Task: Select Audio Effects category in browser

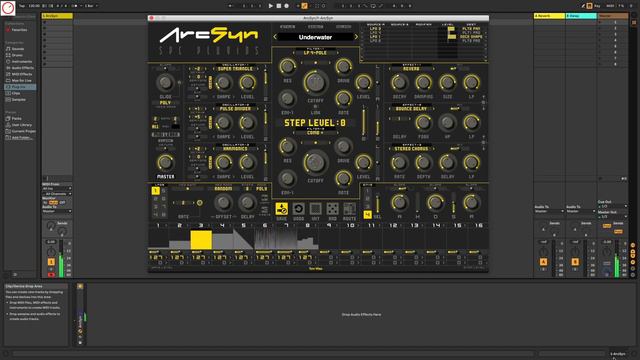Action: click(22, 68)
